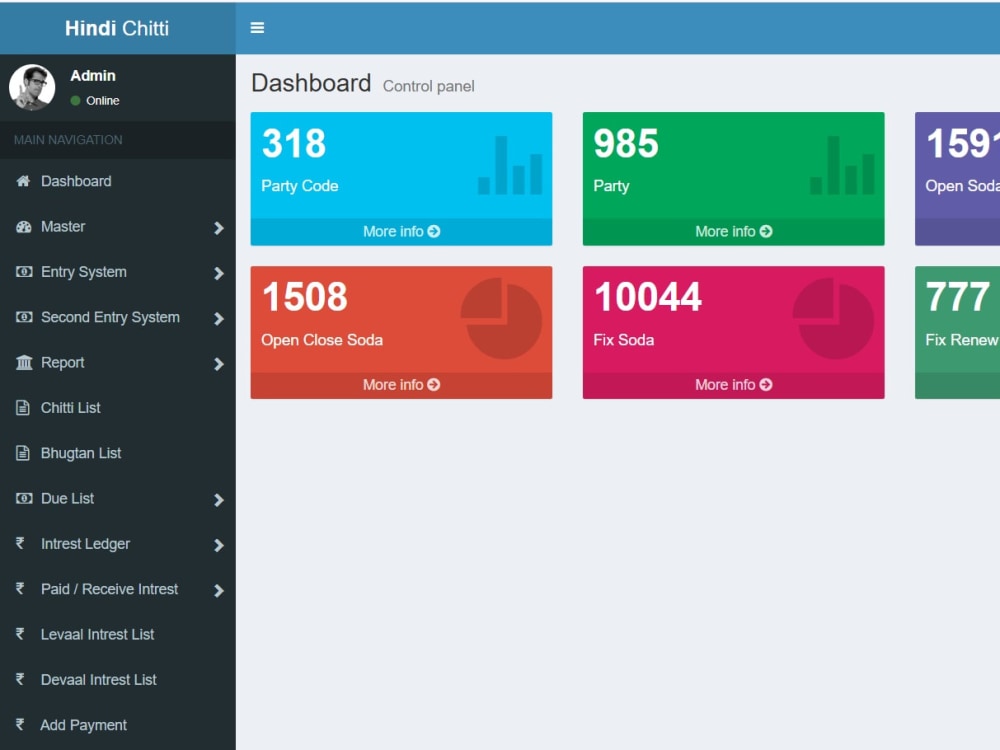Click the Entry System money icon
This screenshot has height=750, width=1000.
pyautogui.click(x=24, y=272)
